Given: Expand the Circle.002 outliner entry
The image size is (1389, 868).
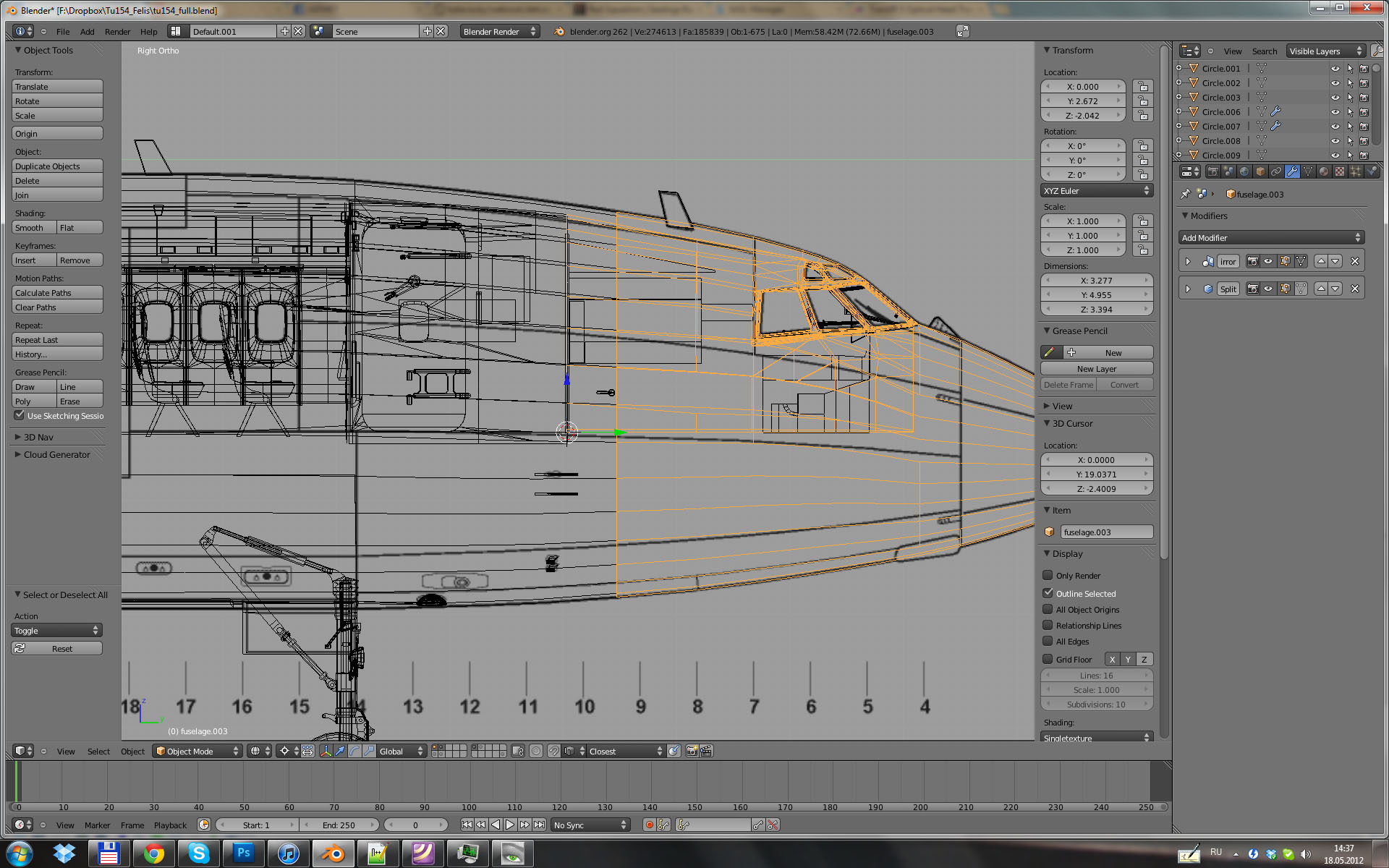Looking at the screenshot, I should [x=1179, y=83].
